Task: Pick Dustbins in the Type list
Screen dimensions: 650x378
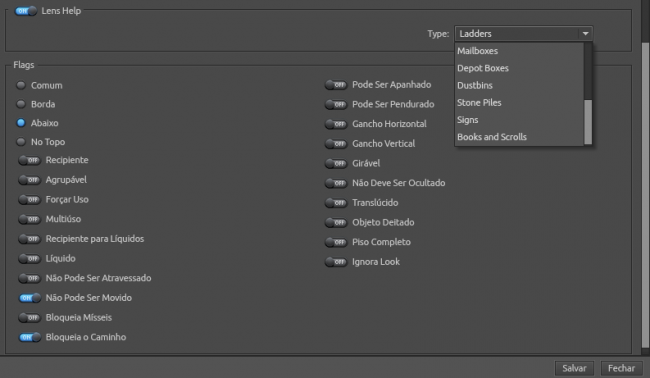Action: pos(519,85)
